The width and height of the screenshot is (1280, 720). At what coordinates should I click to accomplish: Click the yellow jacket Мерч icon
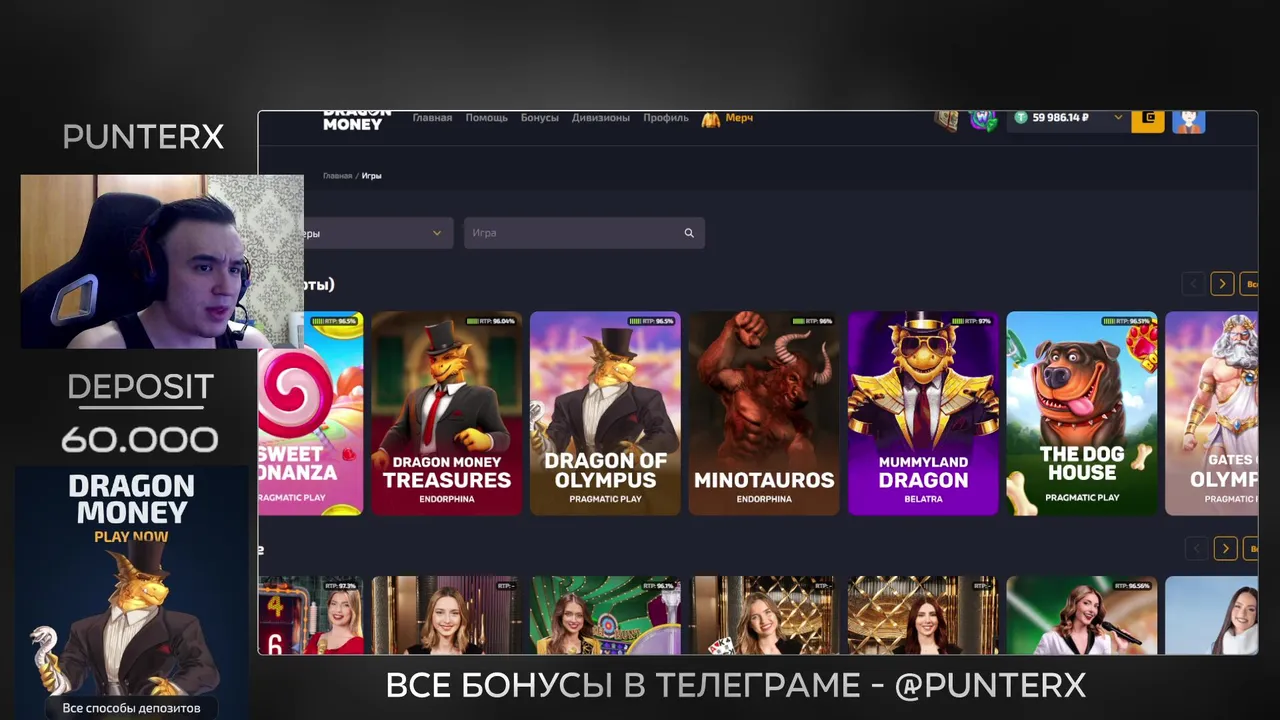pos(711,119)
